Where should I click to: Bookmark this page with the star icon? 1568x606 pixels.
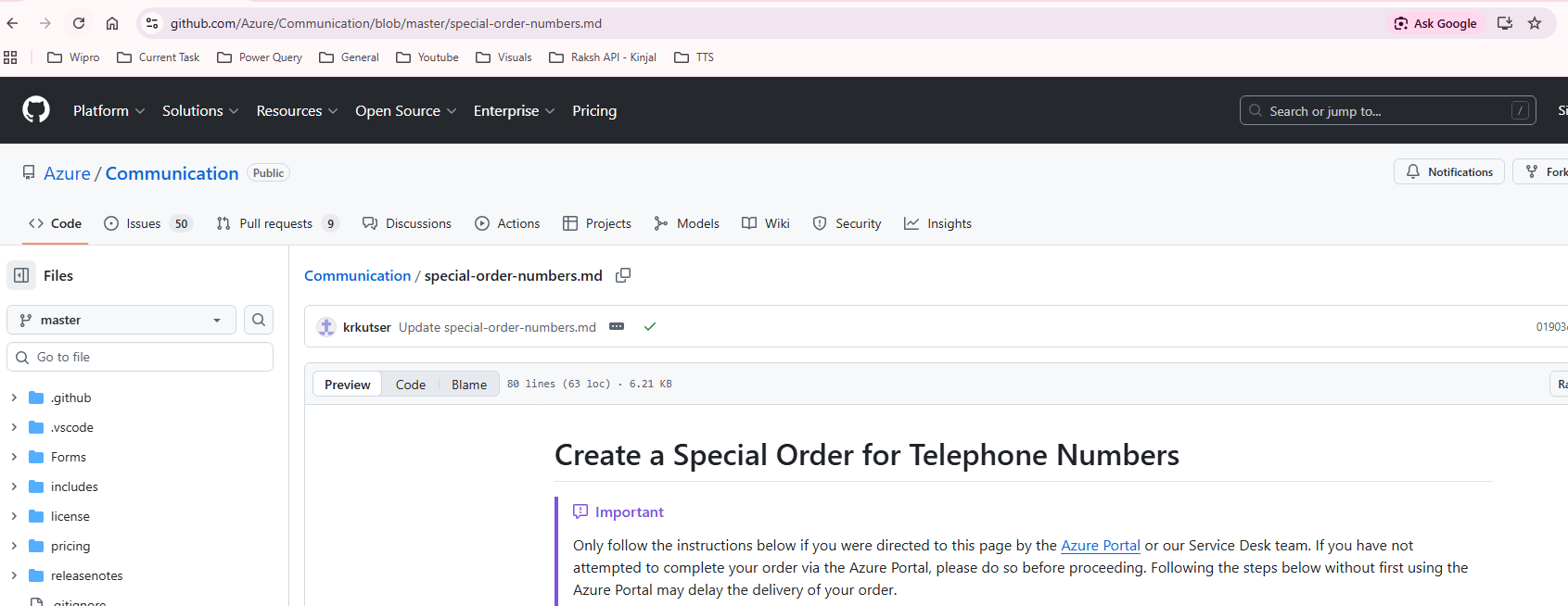[1535, 23]
